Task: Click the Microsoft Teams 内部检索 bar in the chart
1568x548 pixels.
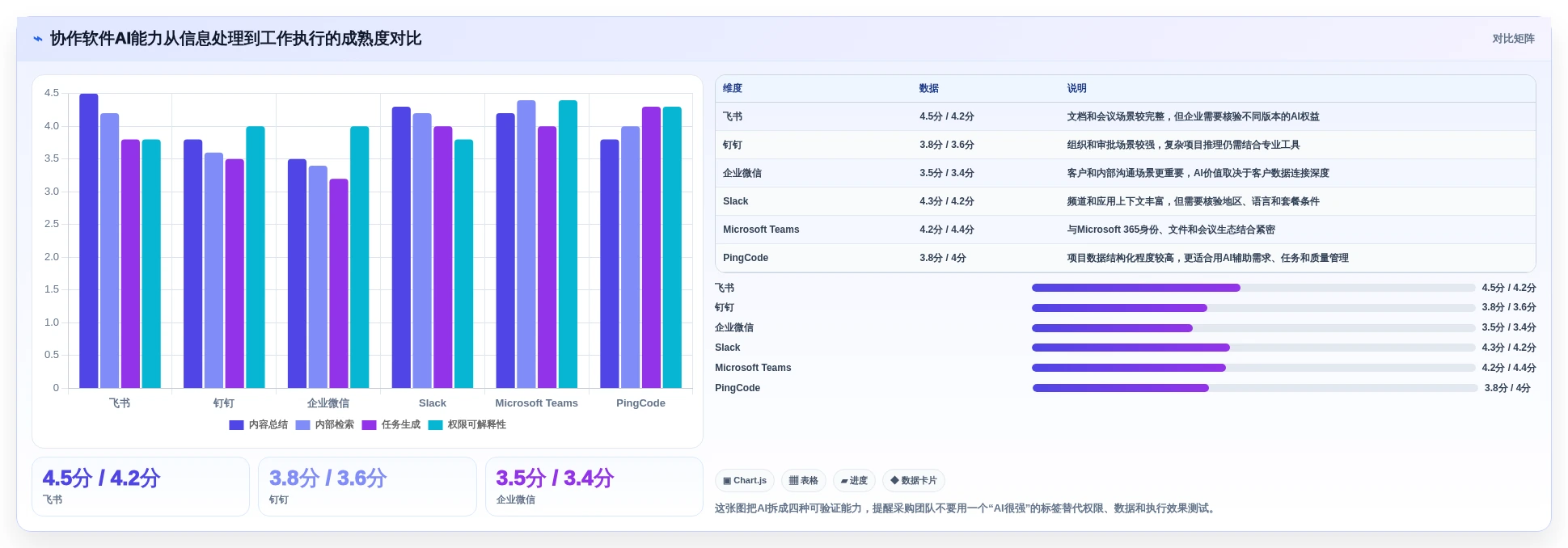Action: click(x=526, y=244)
